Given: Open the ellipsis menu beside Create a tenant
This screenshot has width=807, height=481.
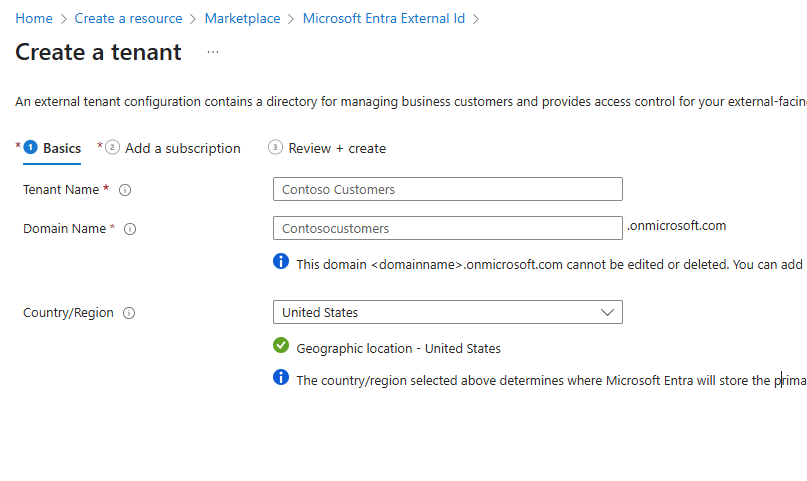Looking at the screenshot, I should coord(213,52).
